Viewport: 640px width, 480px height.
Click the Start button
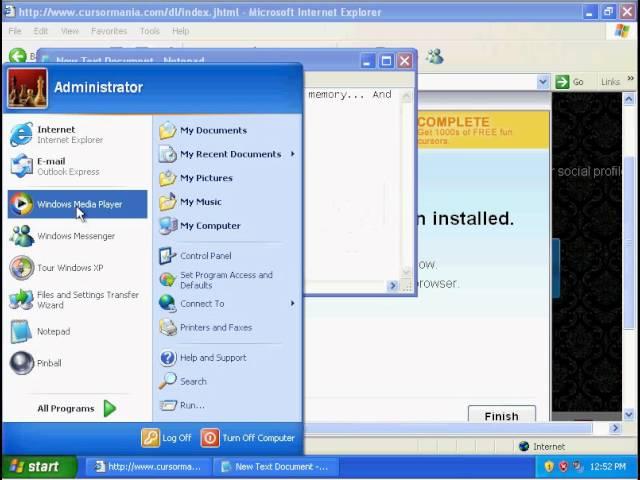coord(38,467)
